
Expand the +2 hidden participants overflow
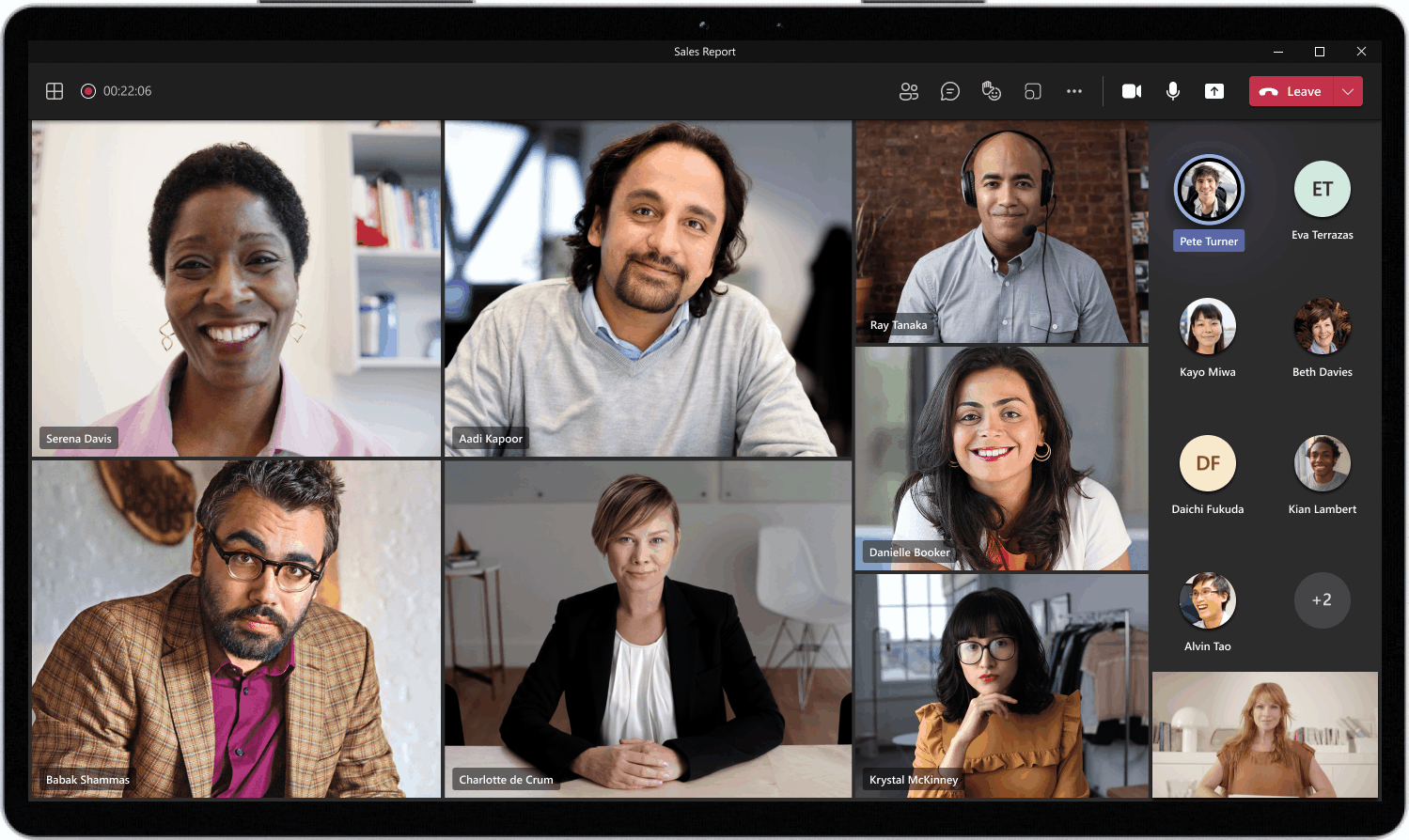coord(1322,600)
